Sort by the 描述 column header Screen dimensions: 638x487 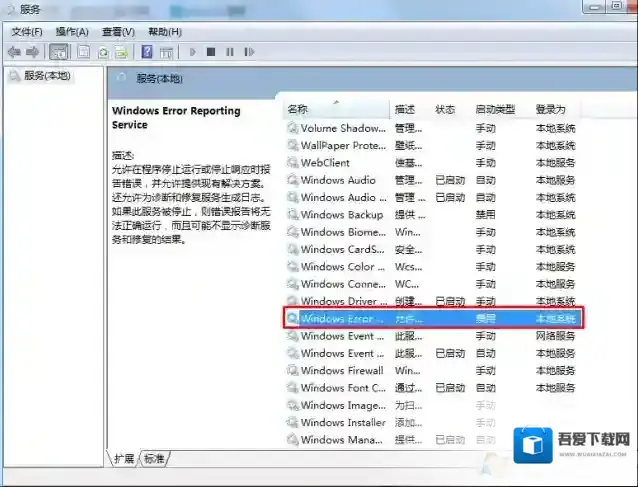click(405, 109)
